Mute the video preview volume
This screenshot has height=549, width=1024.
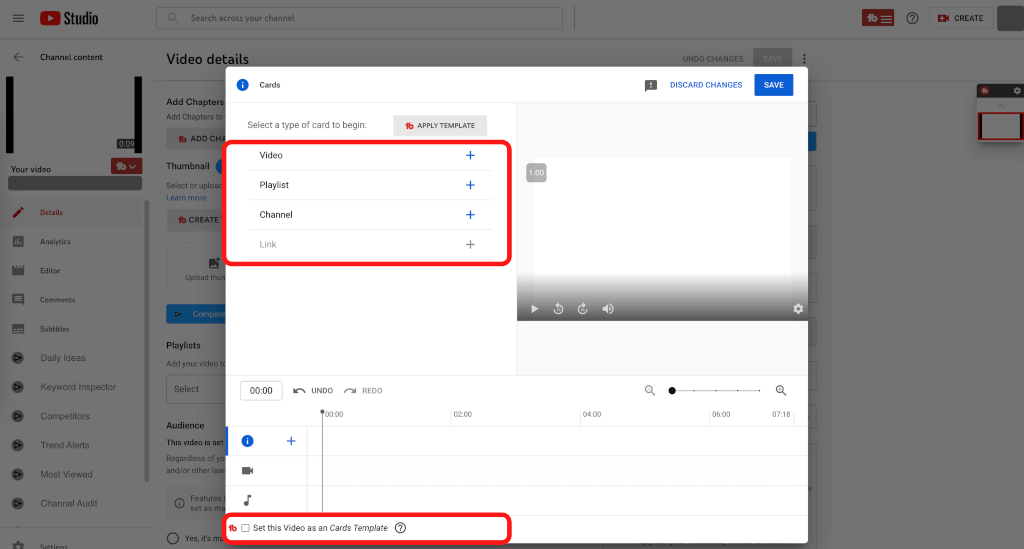pos(608,309)
